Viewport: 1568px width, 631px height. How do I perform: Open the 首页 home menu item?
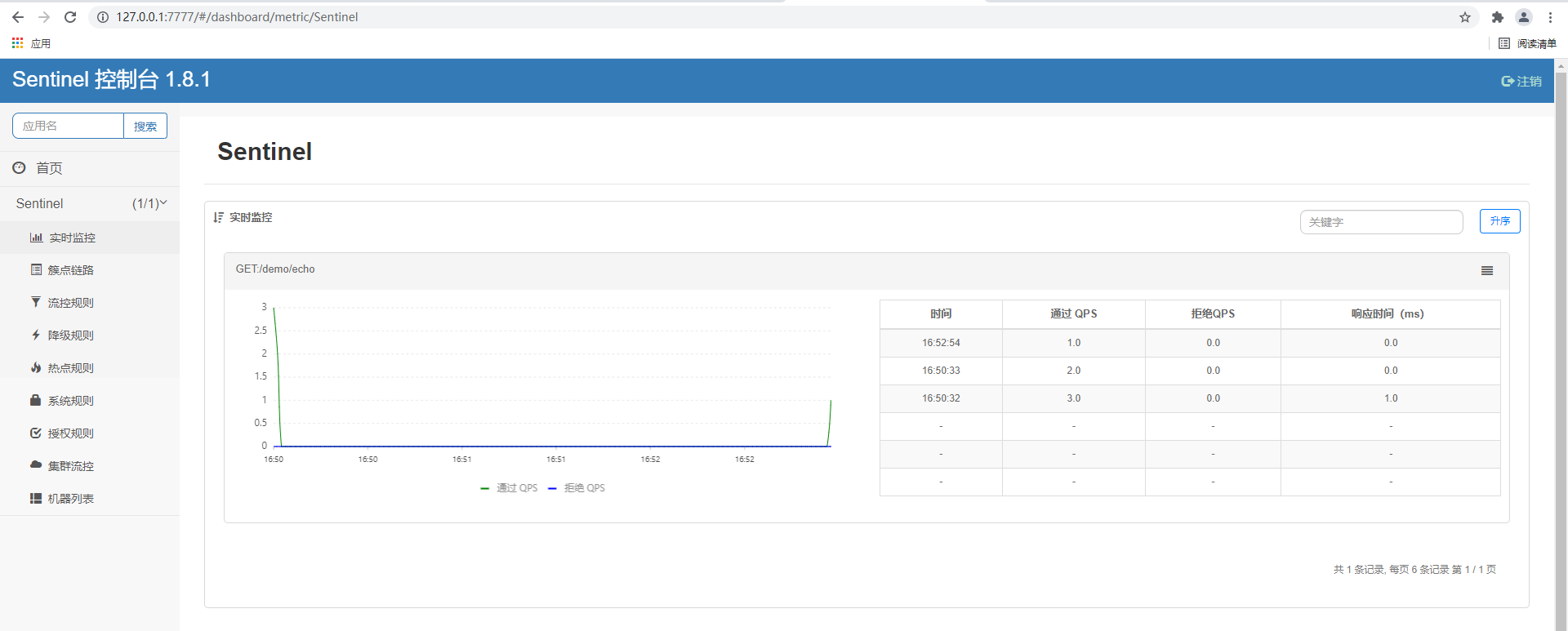coord(90,168)
